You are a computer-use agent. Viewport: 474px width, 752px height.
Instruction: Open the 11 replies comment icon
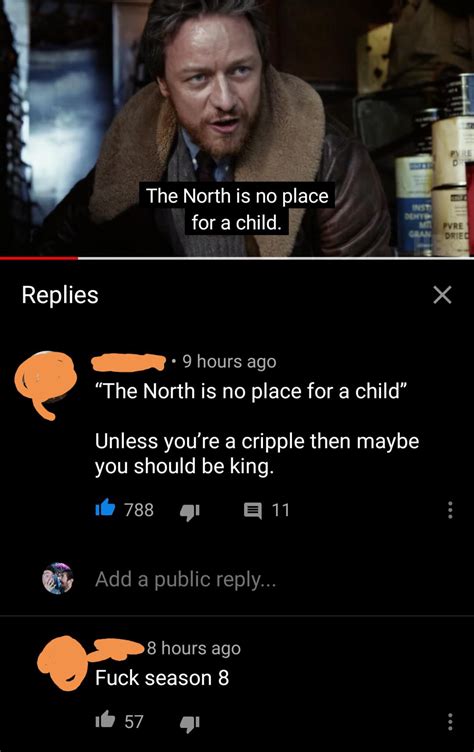point(252,510)
